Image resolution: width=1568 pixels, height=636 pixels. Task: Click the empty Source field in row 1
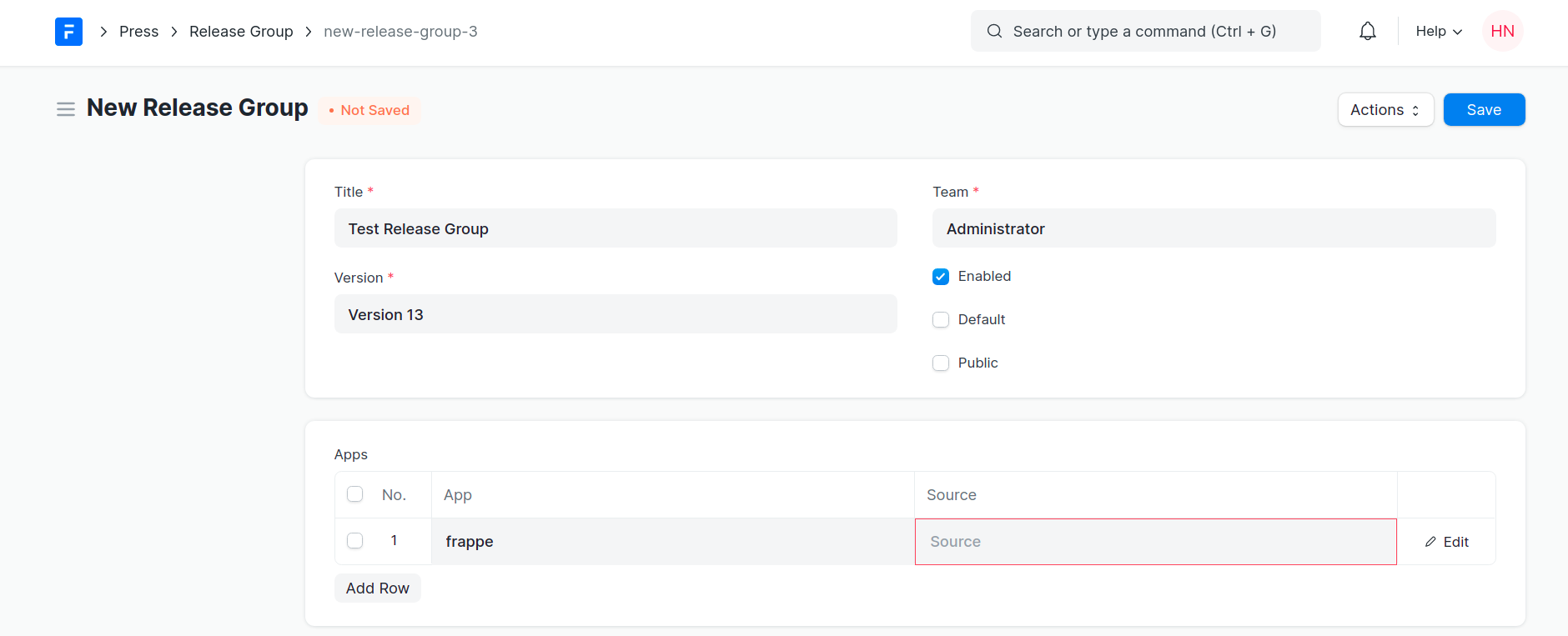[x=1155, y=542]
